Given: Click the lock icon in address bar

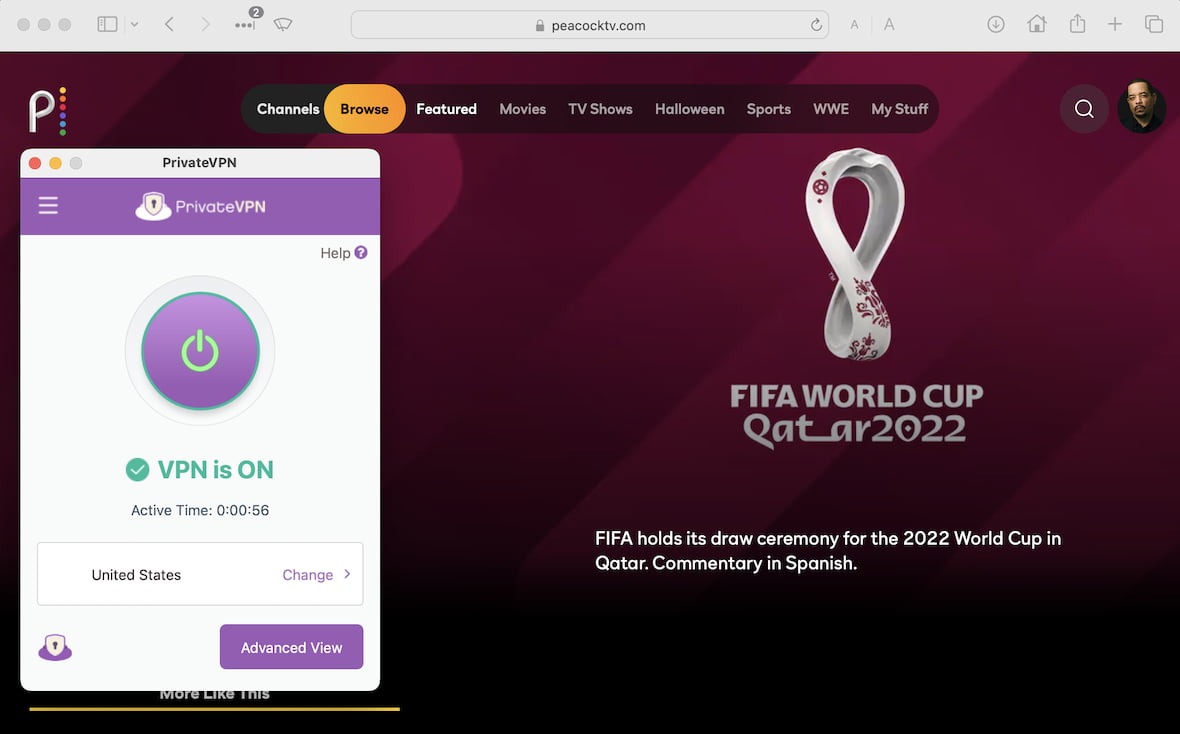Looking at the screenshot, I should [x=540, y=25].
